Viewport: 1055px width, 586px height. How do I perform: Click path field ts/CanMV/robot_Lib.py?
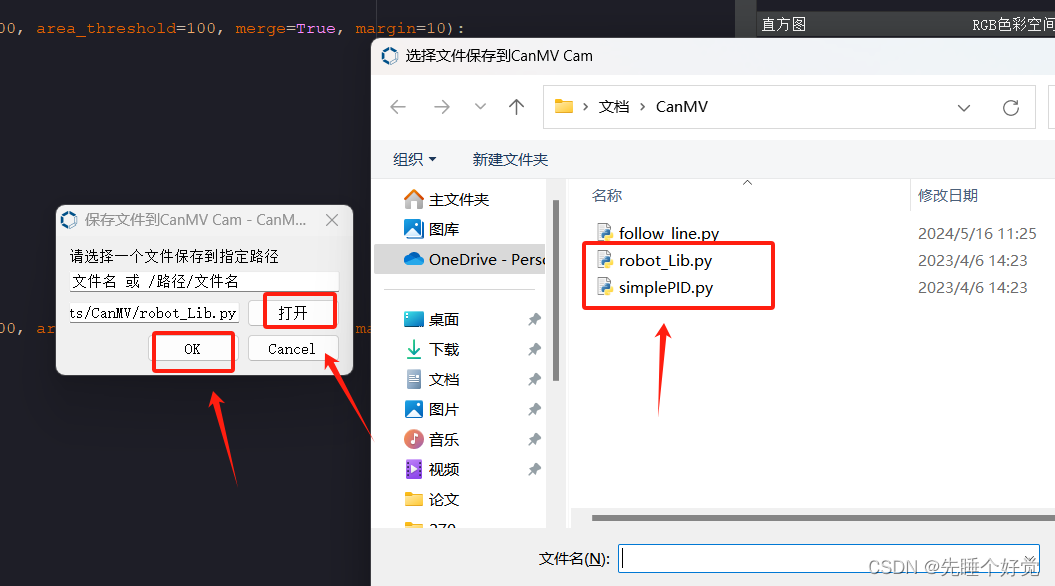(153, 313)
